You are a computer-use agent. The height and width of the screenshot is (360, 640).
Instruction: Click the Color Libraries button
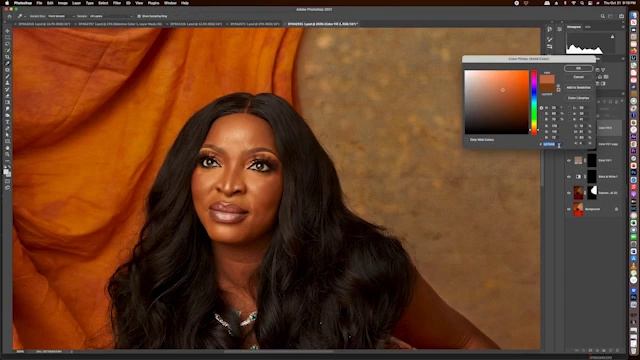(x=578, y=98)
